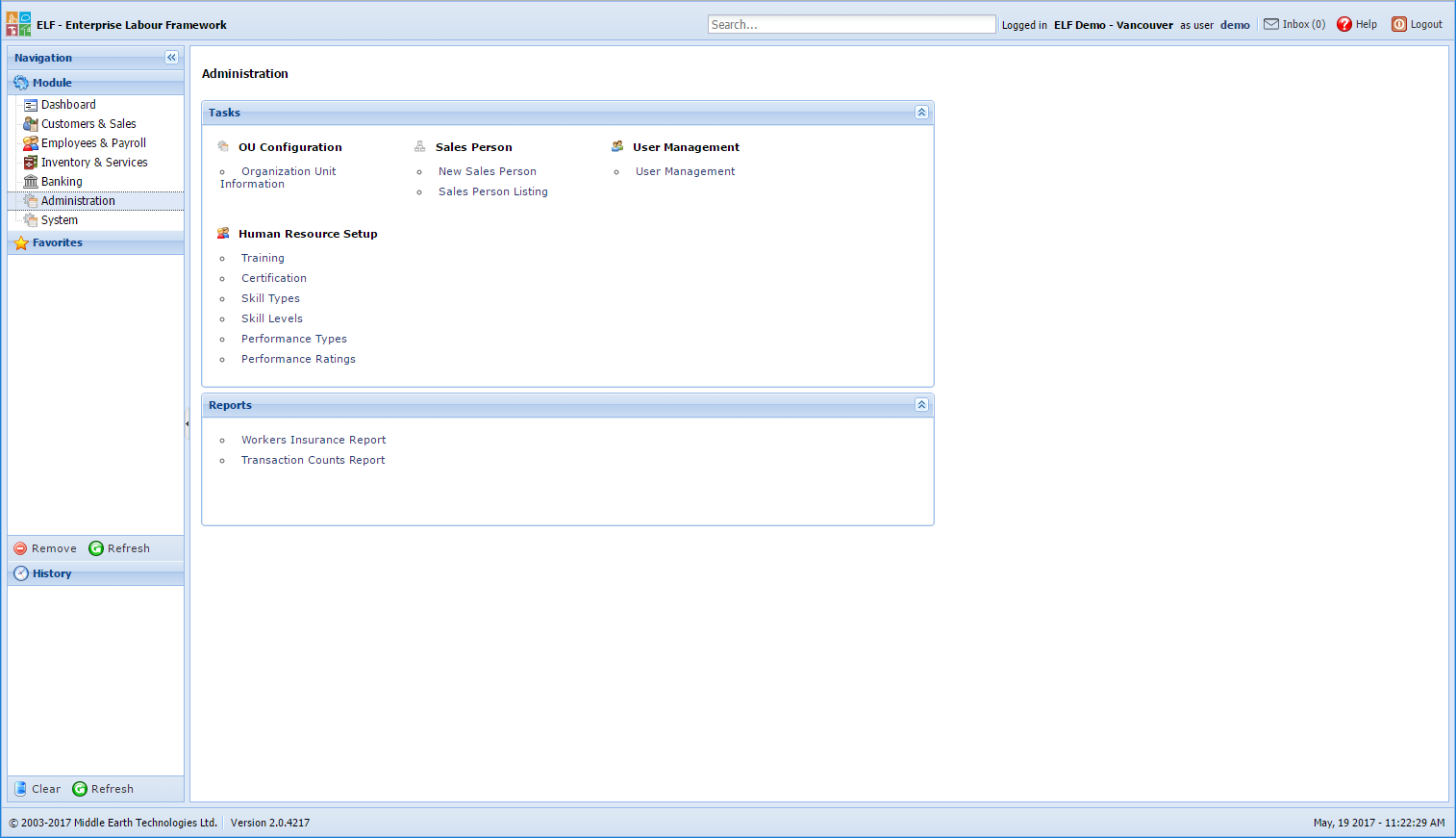The width and height of the screenshot is (1456, 838).
Task: Select the Banking module icon
Action: (30, 181)
